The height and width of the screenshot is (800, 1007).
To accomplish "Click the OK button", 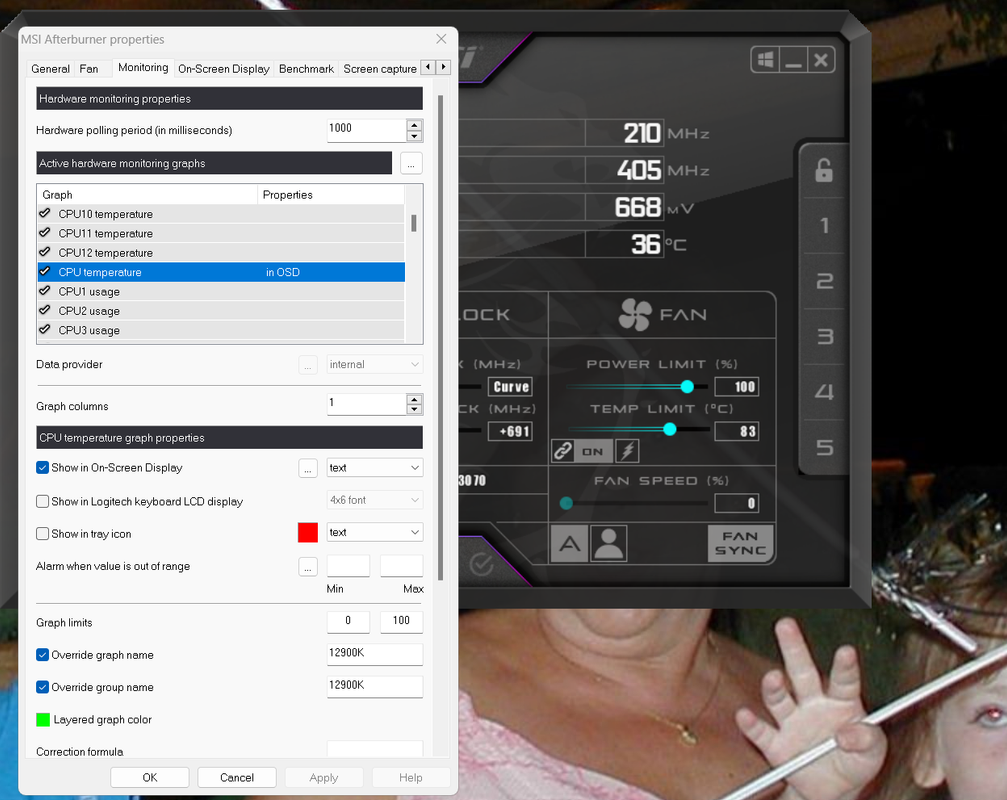I will pyautogui.click(x=150, y=778).
